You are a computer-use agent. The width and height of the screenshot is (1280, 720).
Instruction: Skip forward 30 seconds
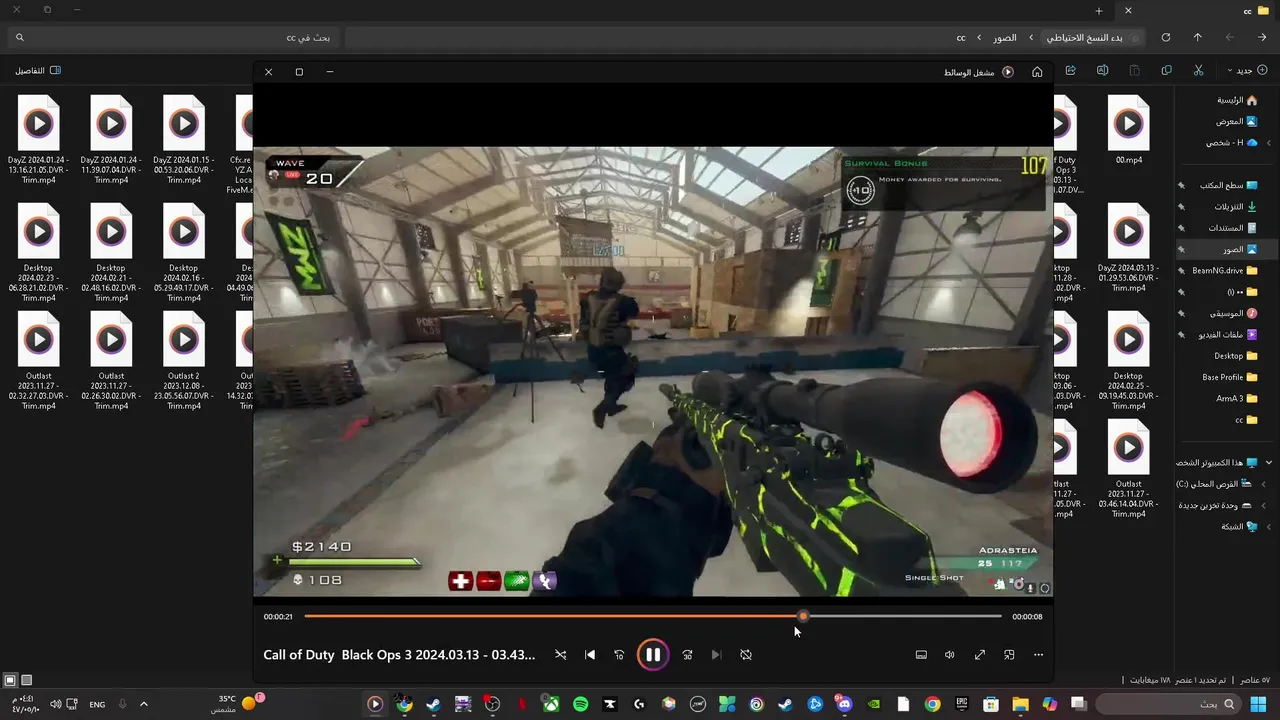pyautogui.click(x=687, y=655)
